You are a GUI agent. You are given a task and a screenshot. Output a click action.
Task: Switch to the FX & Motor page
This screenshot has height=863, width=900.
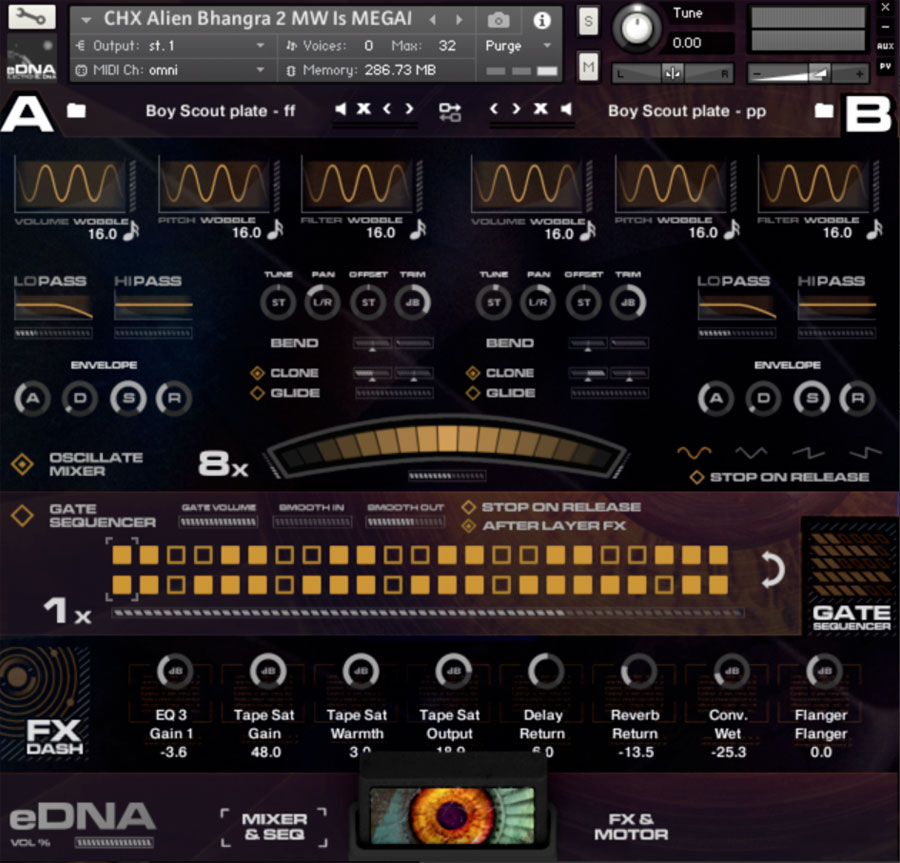coord(631,827)
